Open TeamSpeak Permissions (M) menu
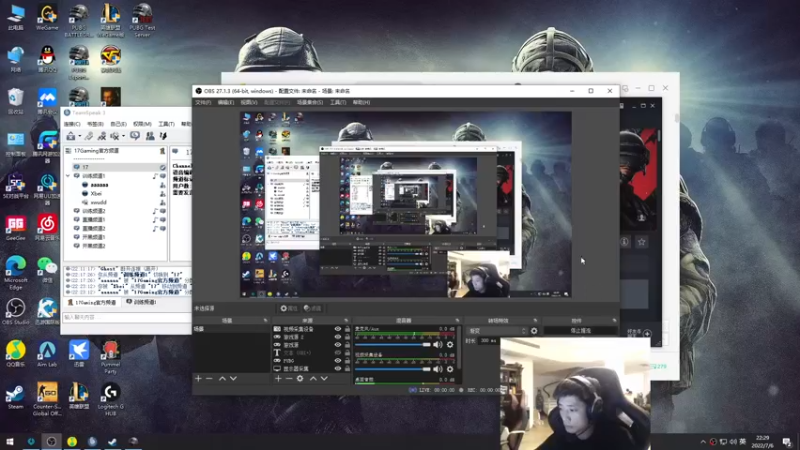 pyautogui.click(x=142, y=124)
